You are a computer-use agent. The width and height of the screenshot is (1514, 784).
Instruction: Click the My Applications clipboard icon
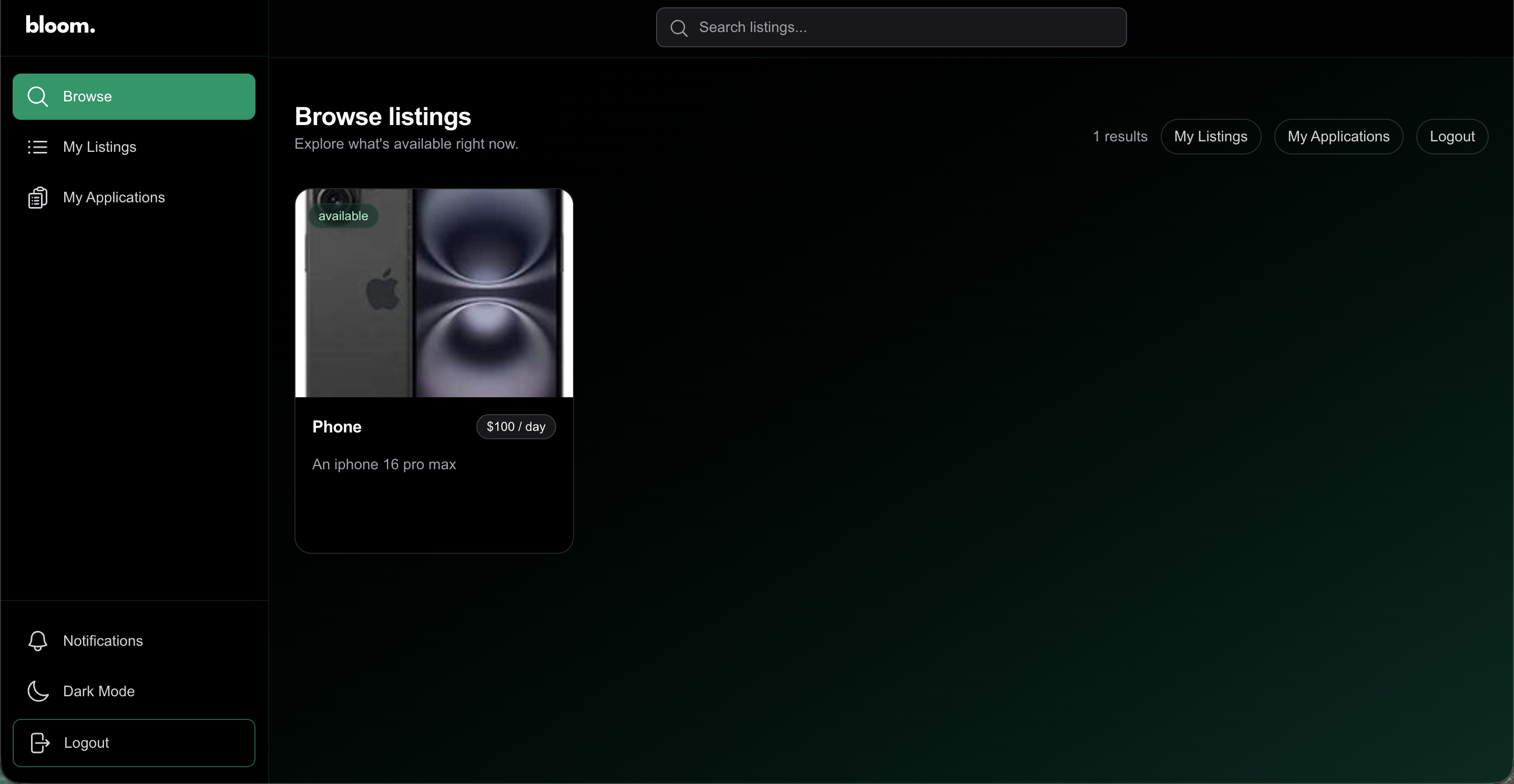click(x=38, y=198)
